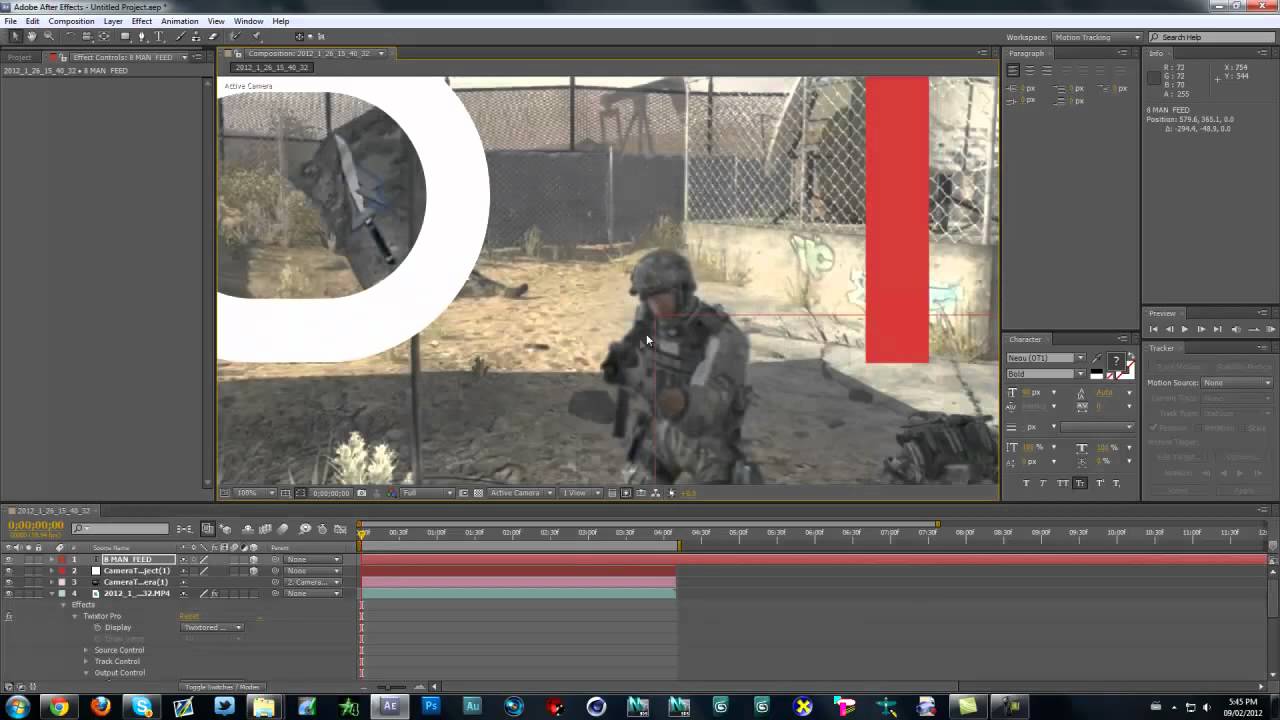This screenshot has height=720, width=1280.
Task: Enable All Caps text style
Action: [1062, 483]
